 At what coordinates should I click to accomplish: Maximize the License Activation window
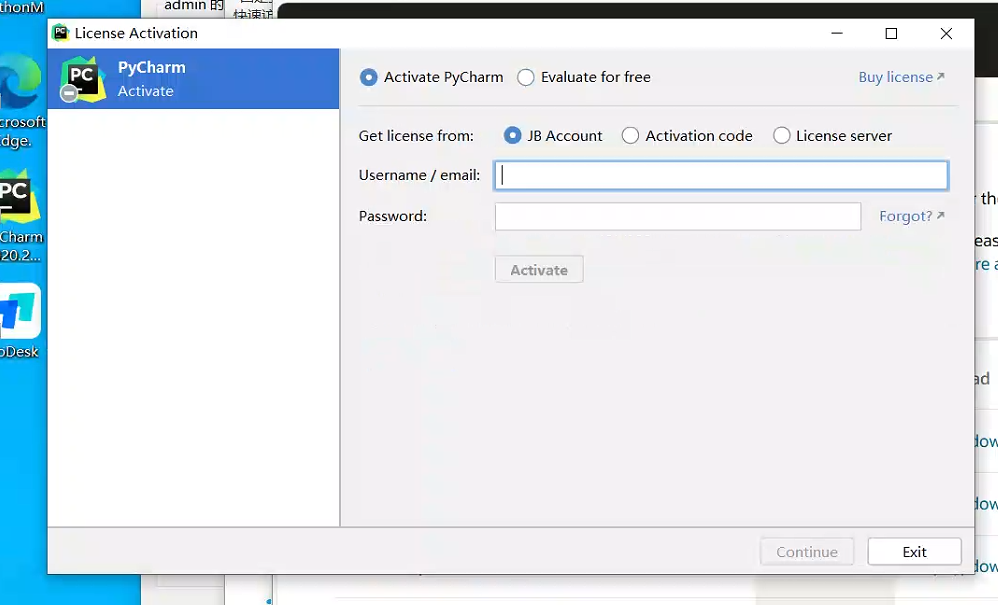(891, 33)
